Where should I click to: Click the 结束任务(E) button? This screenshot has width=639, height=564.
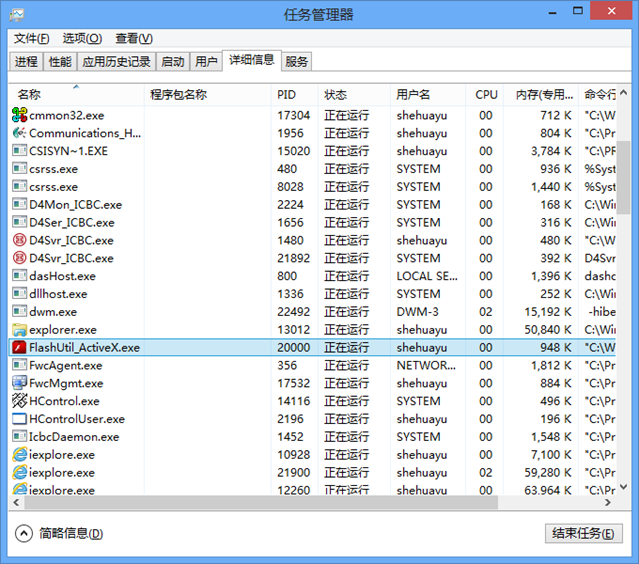[584, 533]
